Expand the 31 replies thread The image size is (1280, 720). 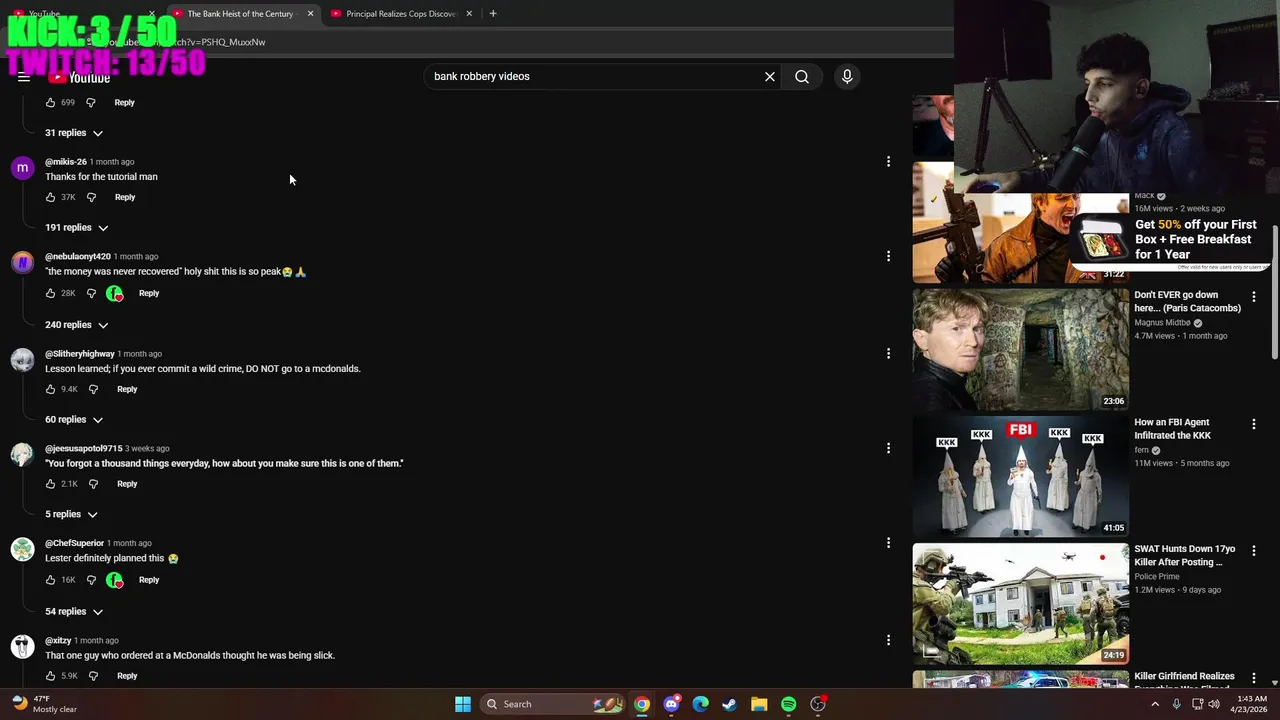74,133
